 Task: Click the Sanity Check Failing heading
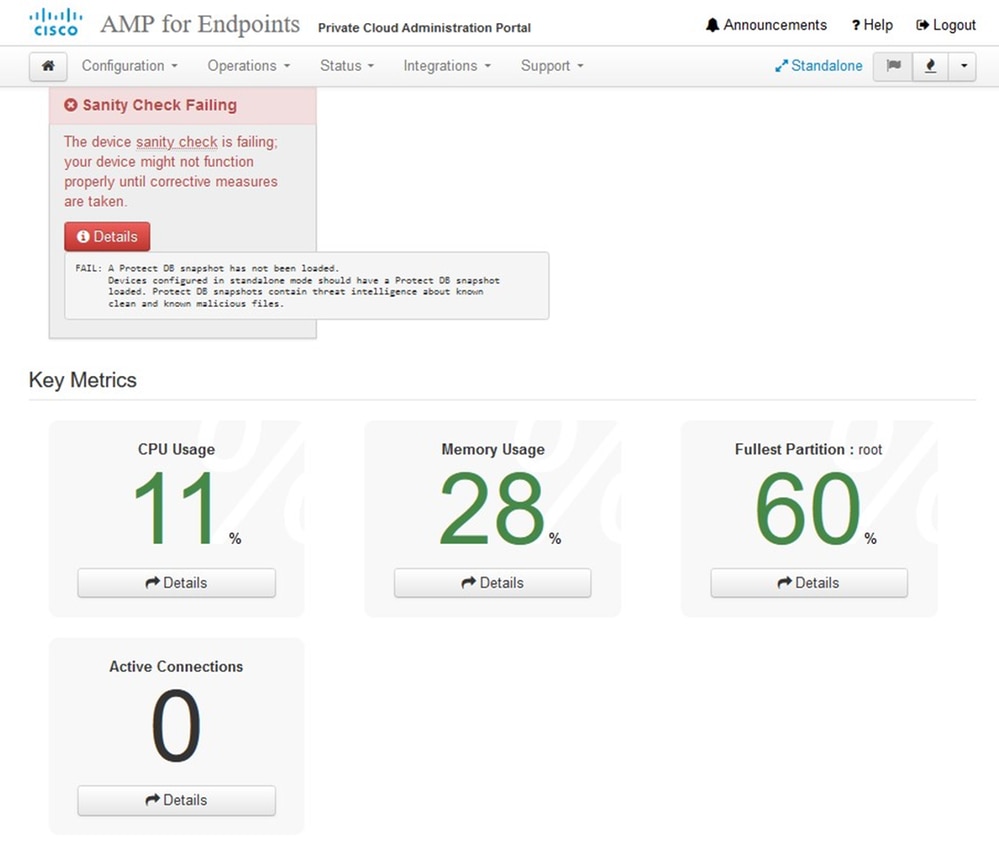[x=159, y=105]
